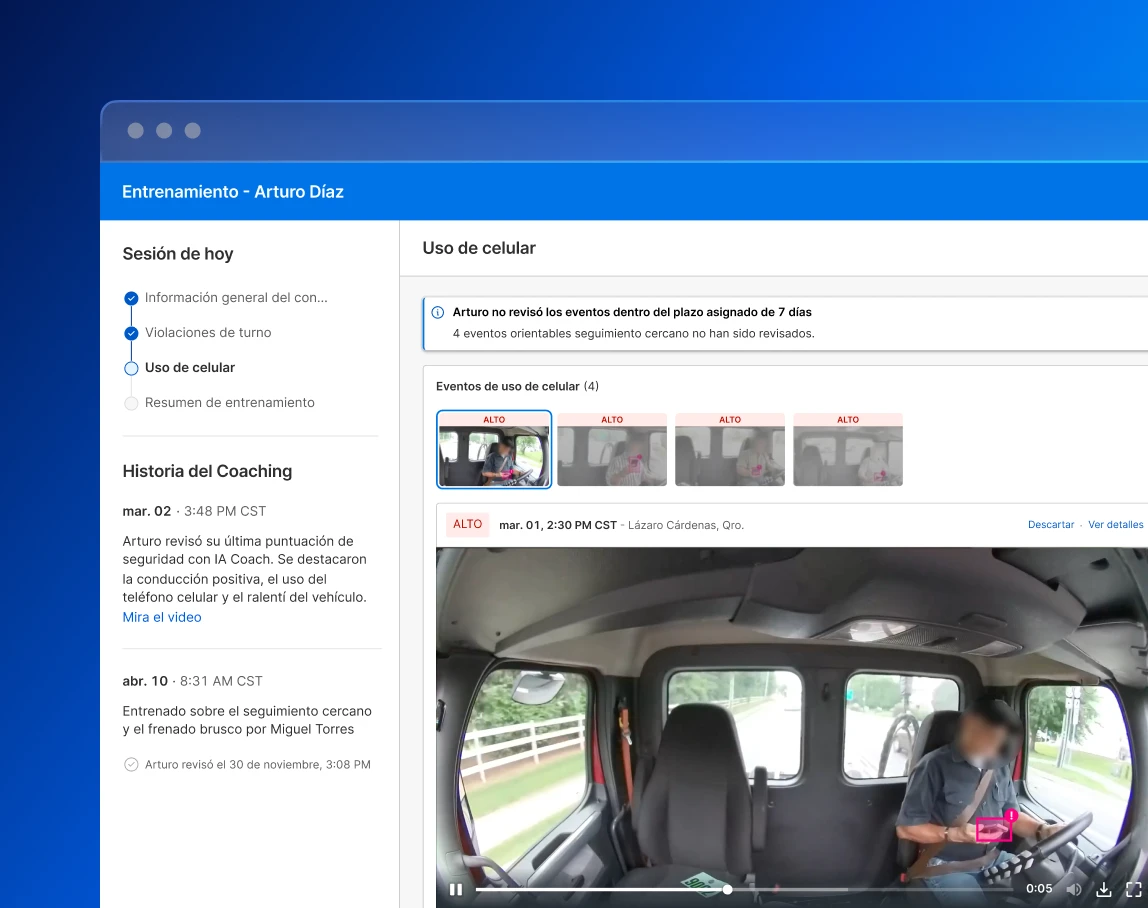Enter fullscreen video mode
This screenshot has height=908, width=1148.
pos(1134,889)
